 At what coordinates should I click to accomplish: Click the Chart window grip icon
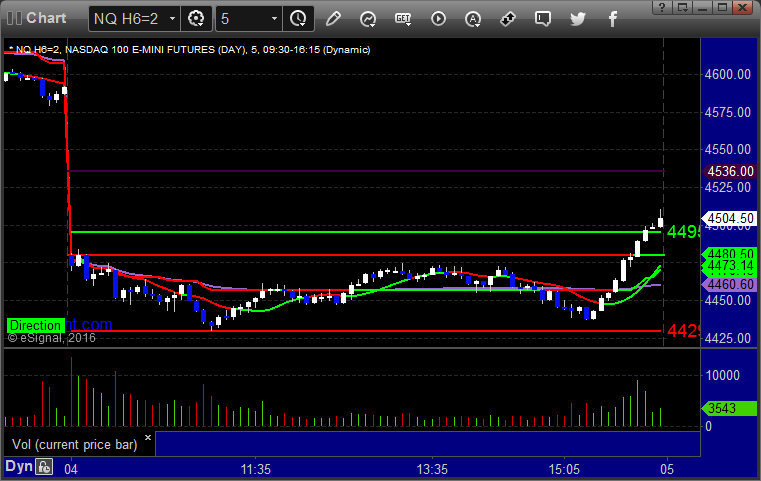point(15,18)
